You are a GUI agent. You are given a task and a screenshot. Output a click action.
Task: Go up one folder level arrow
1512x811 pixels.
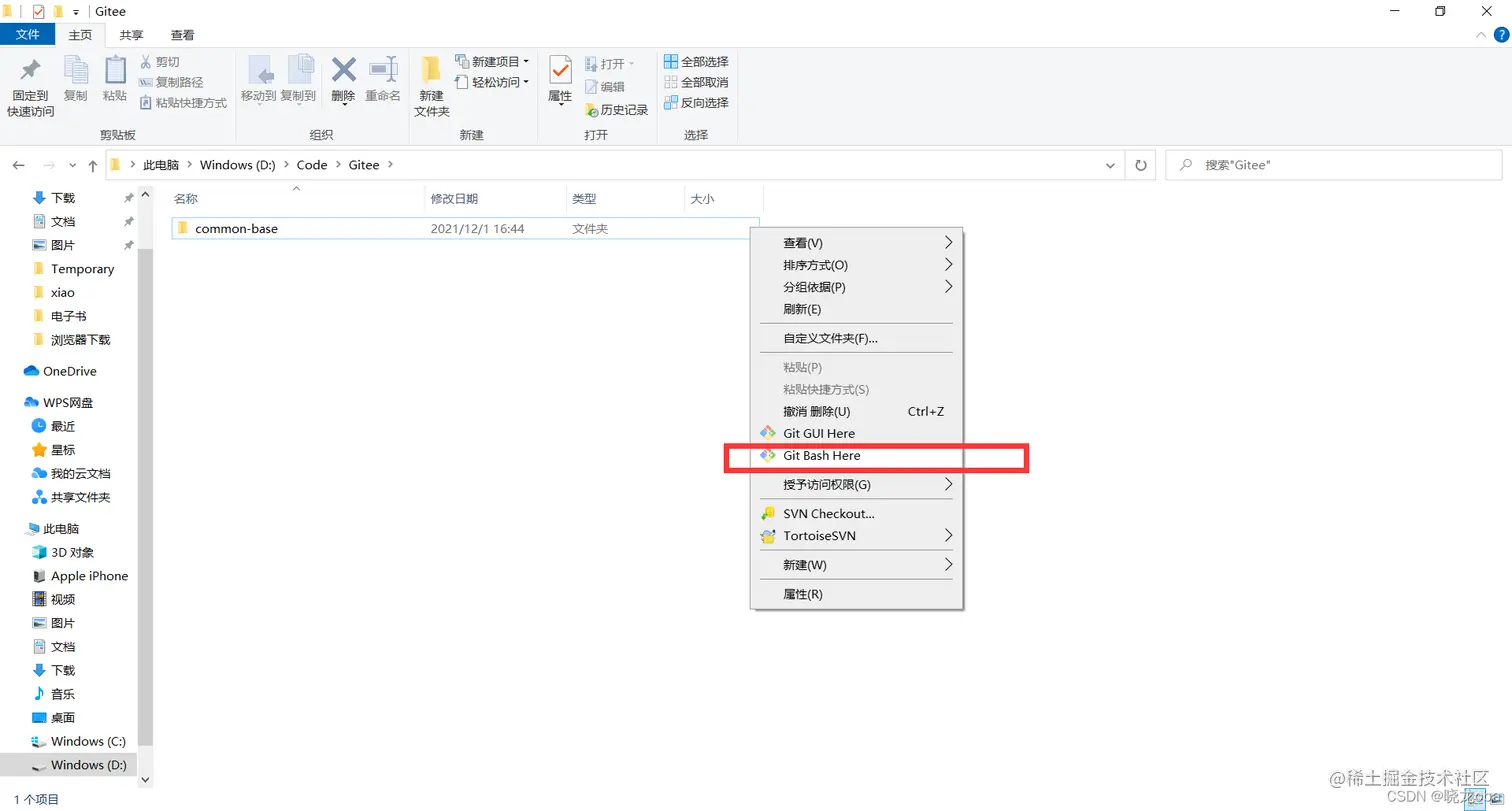coord(93,165)
